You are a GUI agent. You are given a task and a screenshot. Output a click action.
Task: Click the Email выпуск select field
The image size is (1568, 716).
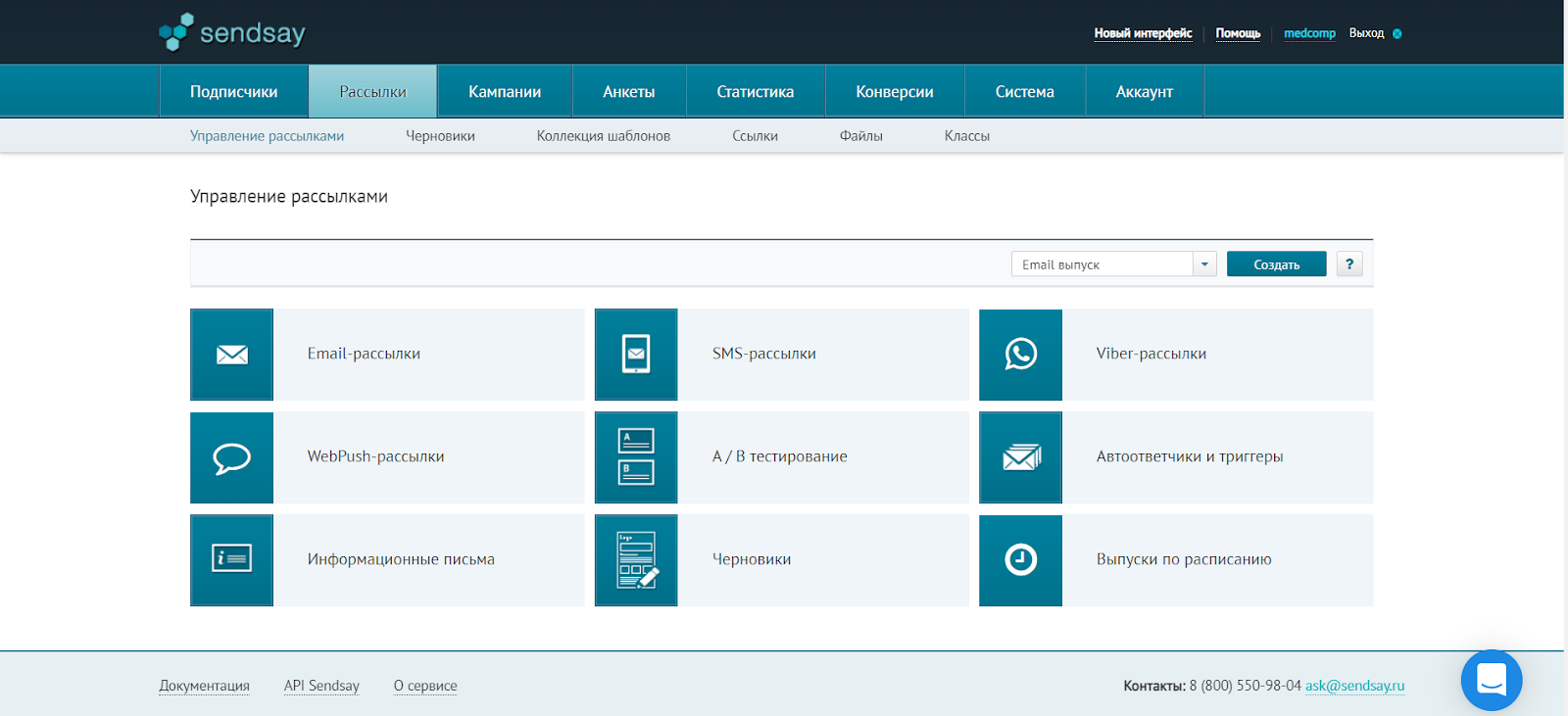(1102, 264)
